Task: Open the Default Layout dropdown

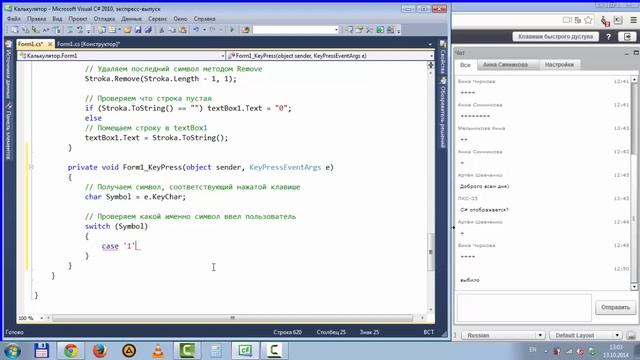Action: coord(586,335)
